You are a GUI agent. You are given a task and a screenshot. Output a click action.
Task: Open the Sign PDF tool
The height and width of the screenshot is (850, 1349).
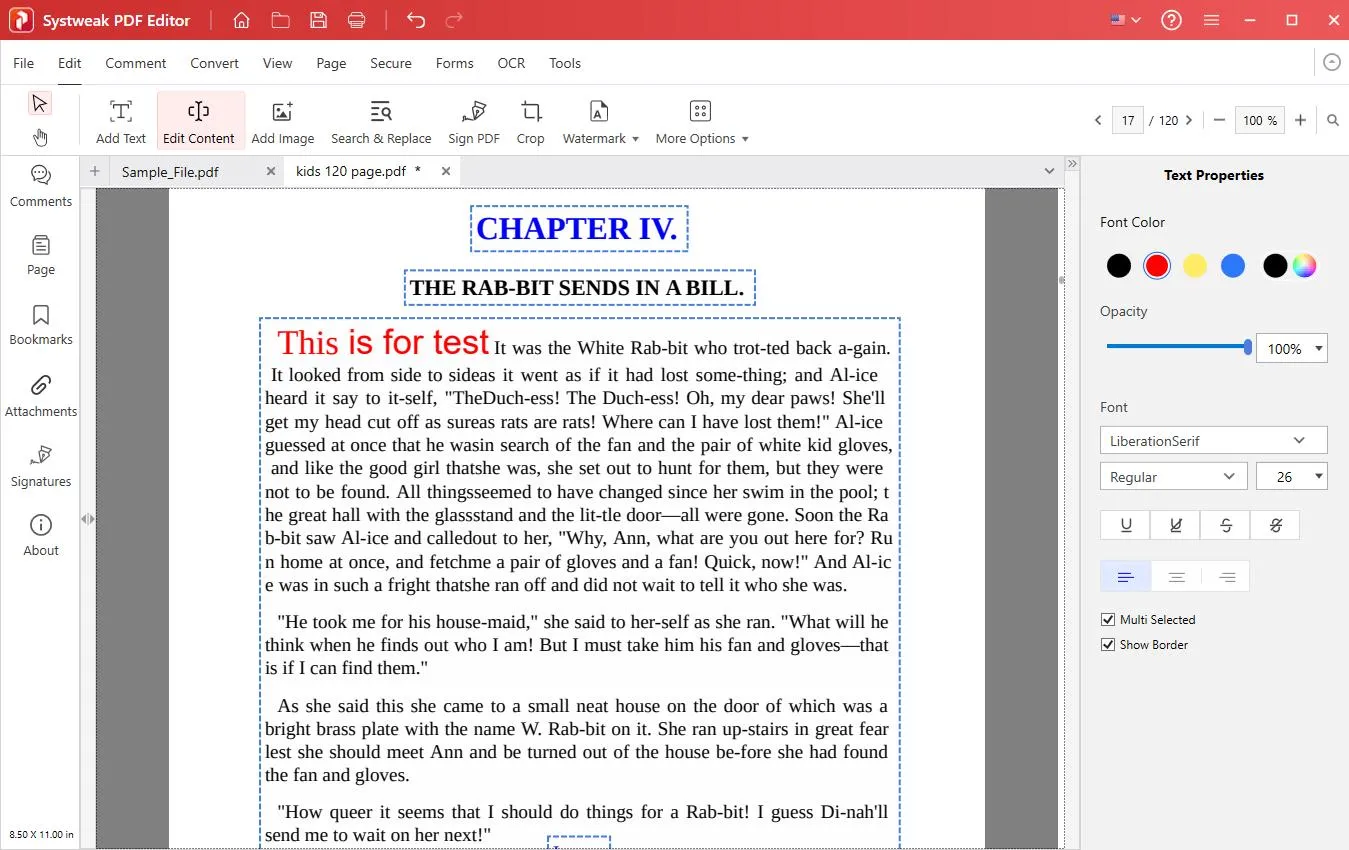474,122
